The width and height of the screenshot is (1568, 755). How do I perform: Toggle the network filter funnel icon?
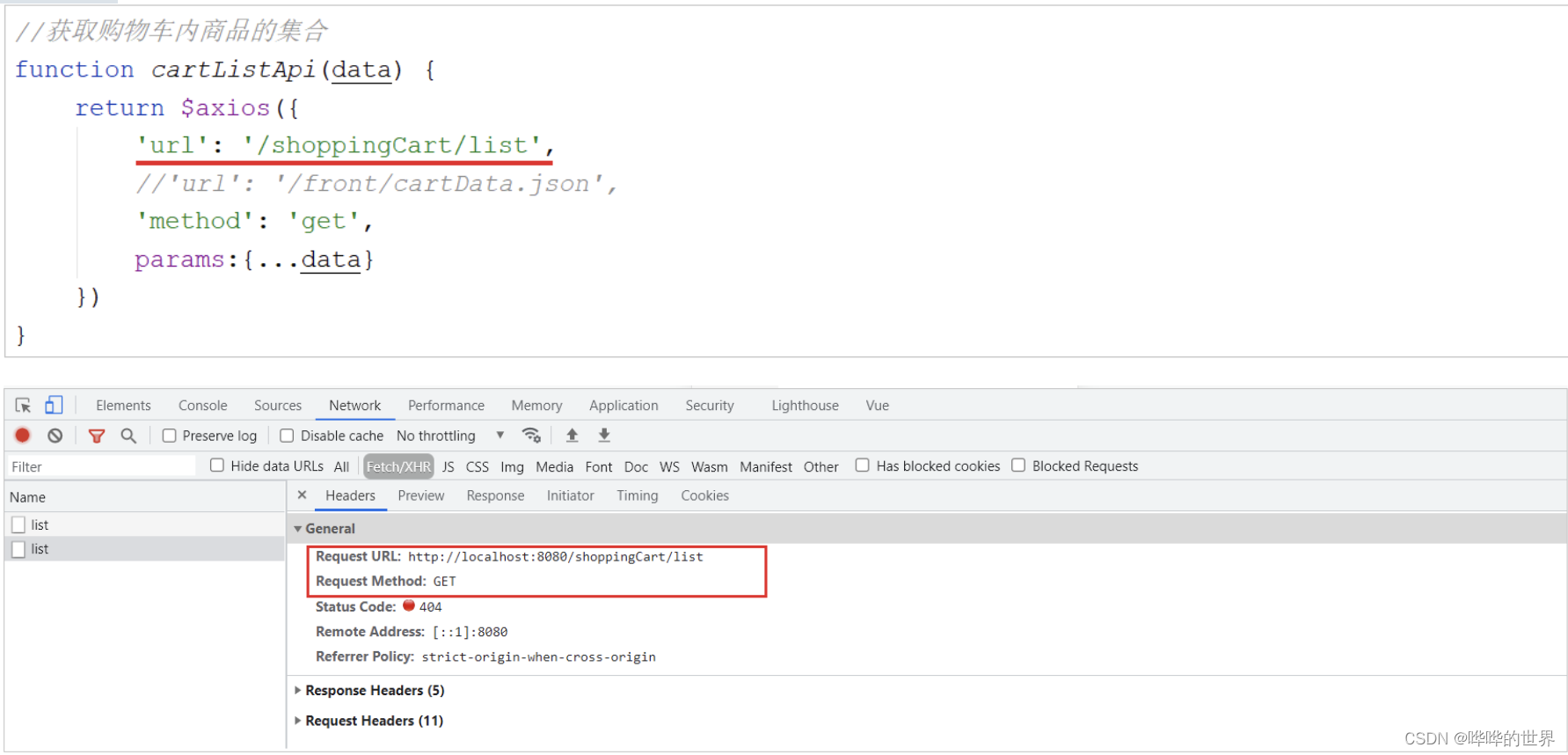pos(97,436)
